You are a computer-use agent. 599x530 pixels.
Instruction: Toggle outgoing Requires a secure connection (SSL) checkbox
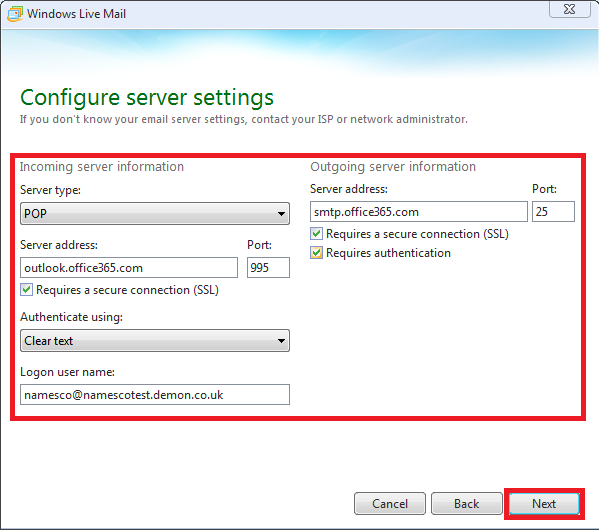click(317, 233)
